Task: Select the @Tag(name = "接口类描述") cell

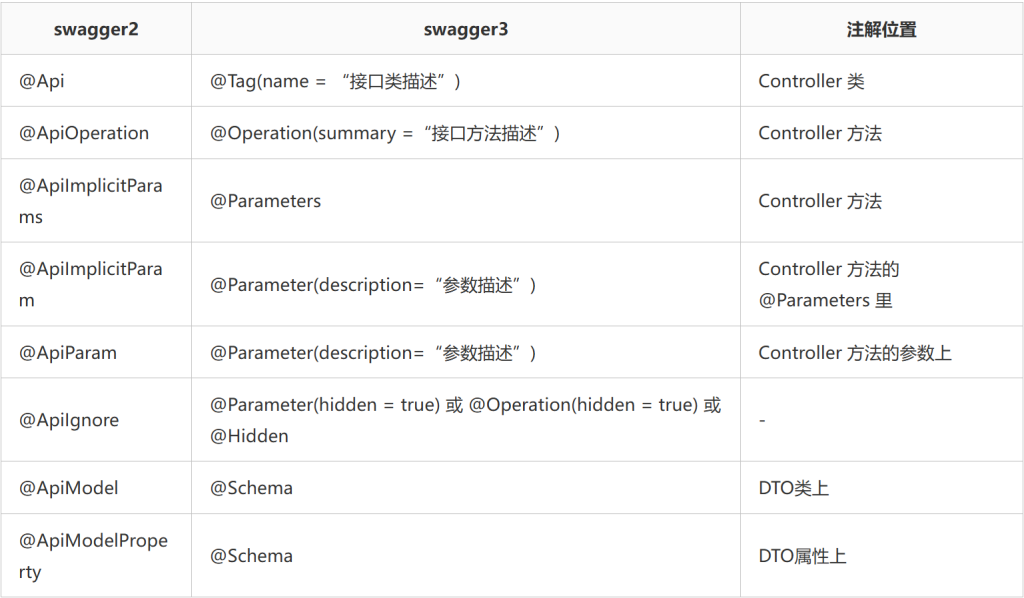Action: tap(466, 81)
